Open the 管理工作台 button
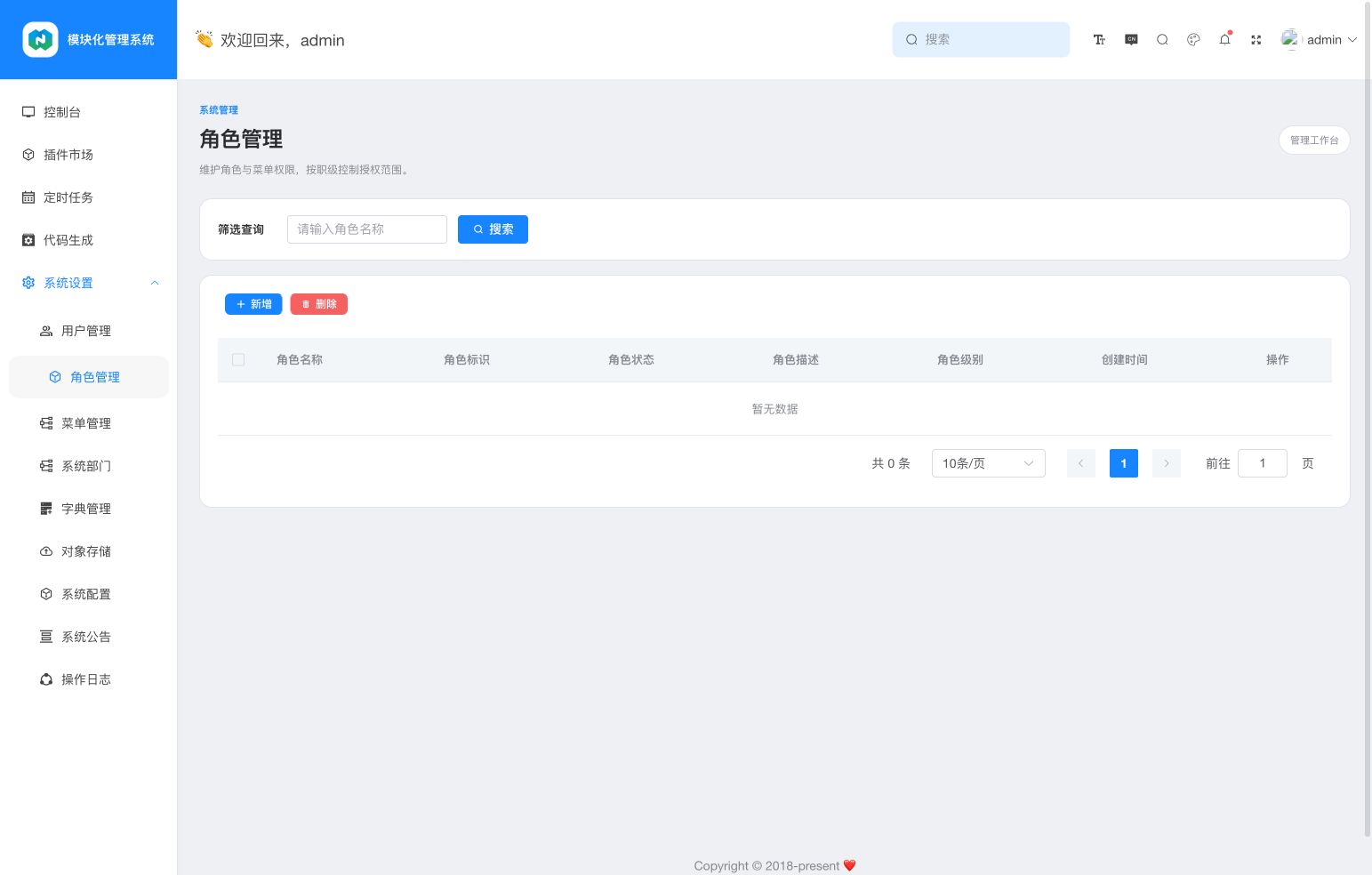The width and height of the screenshot is (1372, 875). pos(1314,140)
